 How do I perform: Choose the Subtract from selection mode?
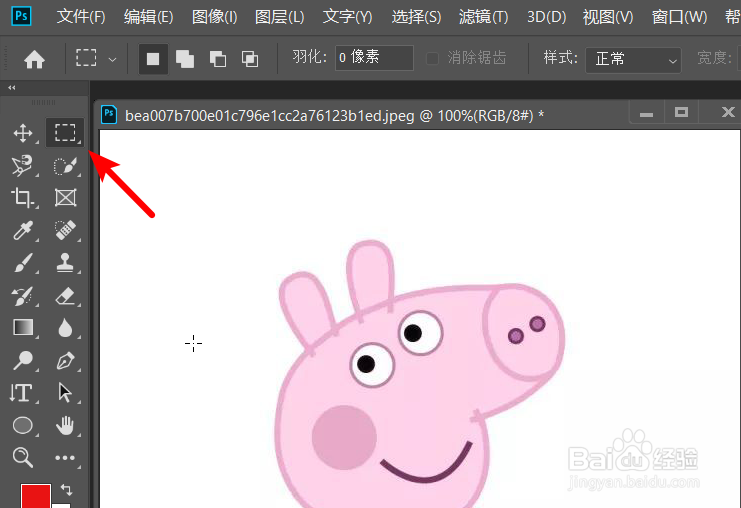(x=217, y=59)
